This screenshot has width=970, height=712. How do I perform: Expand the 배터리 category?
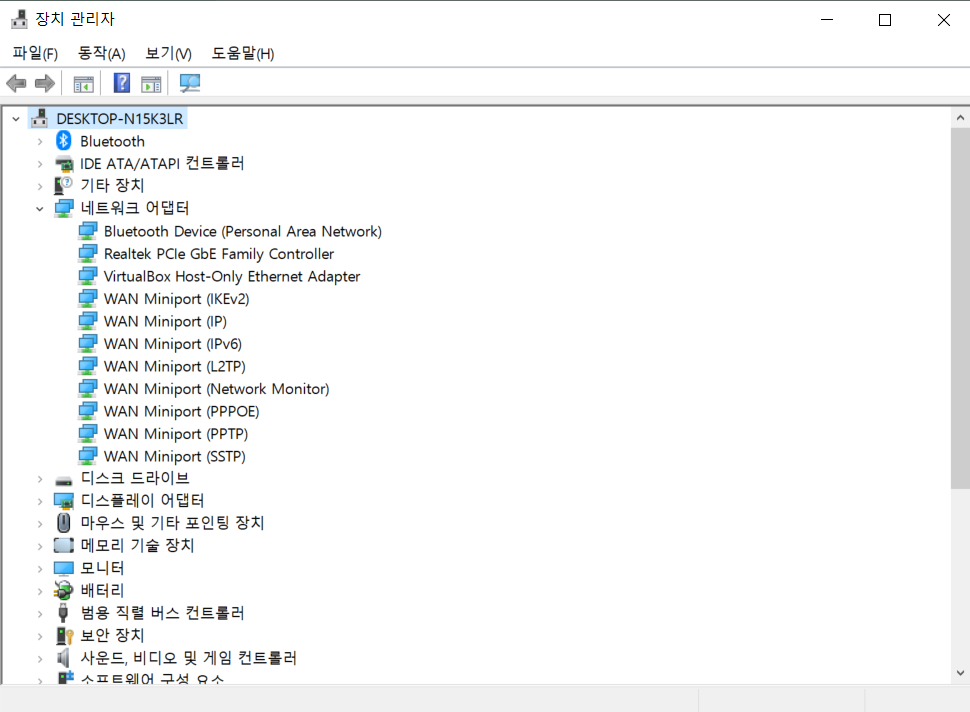[x=40, y=591]
